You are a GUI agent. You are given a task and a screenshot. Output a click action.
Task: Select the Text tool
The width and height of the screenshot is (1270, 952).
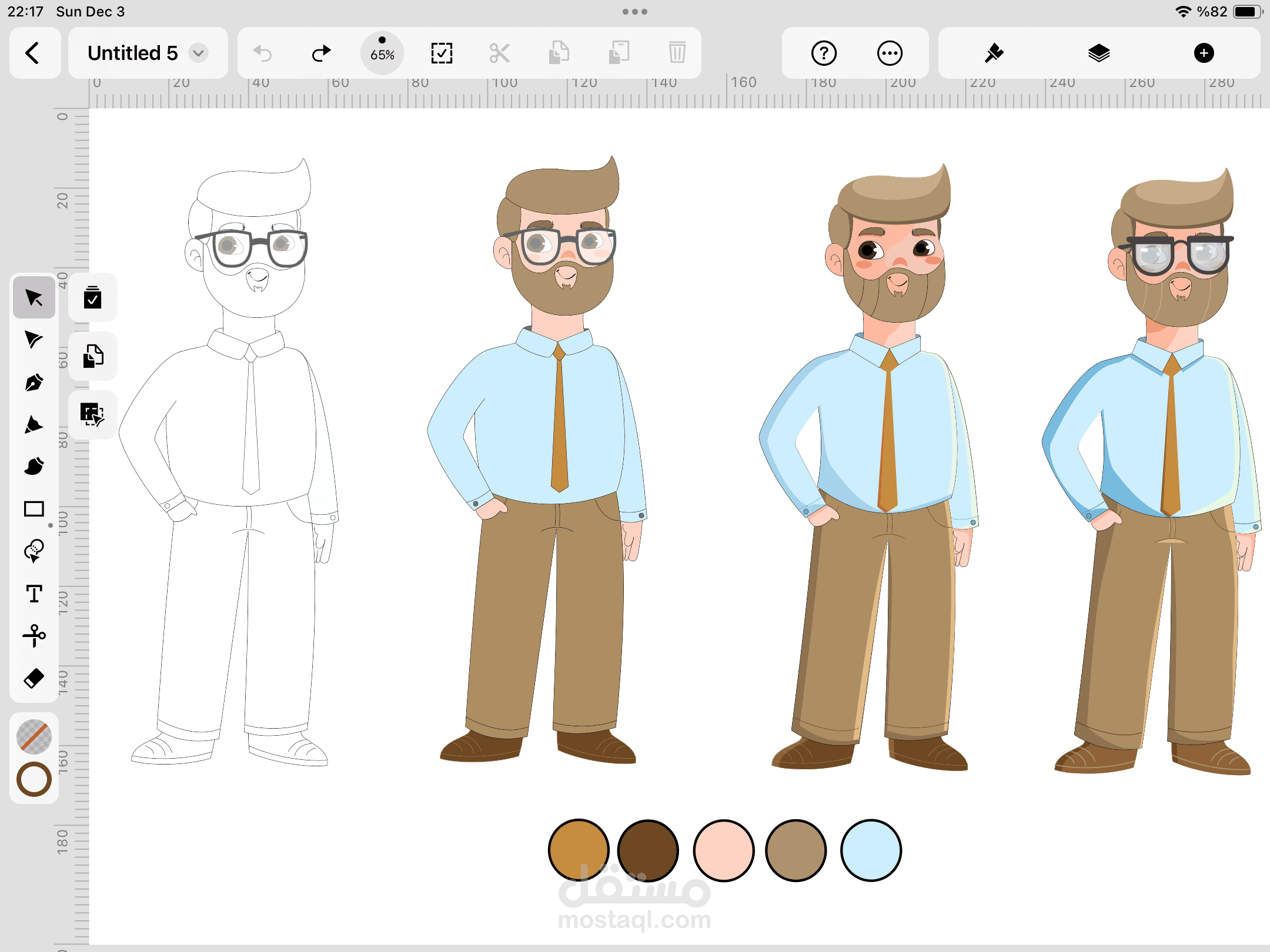click(x=34, y=594)
